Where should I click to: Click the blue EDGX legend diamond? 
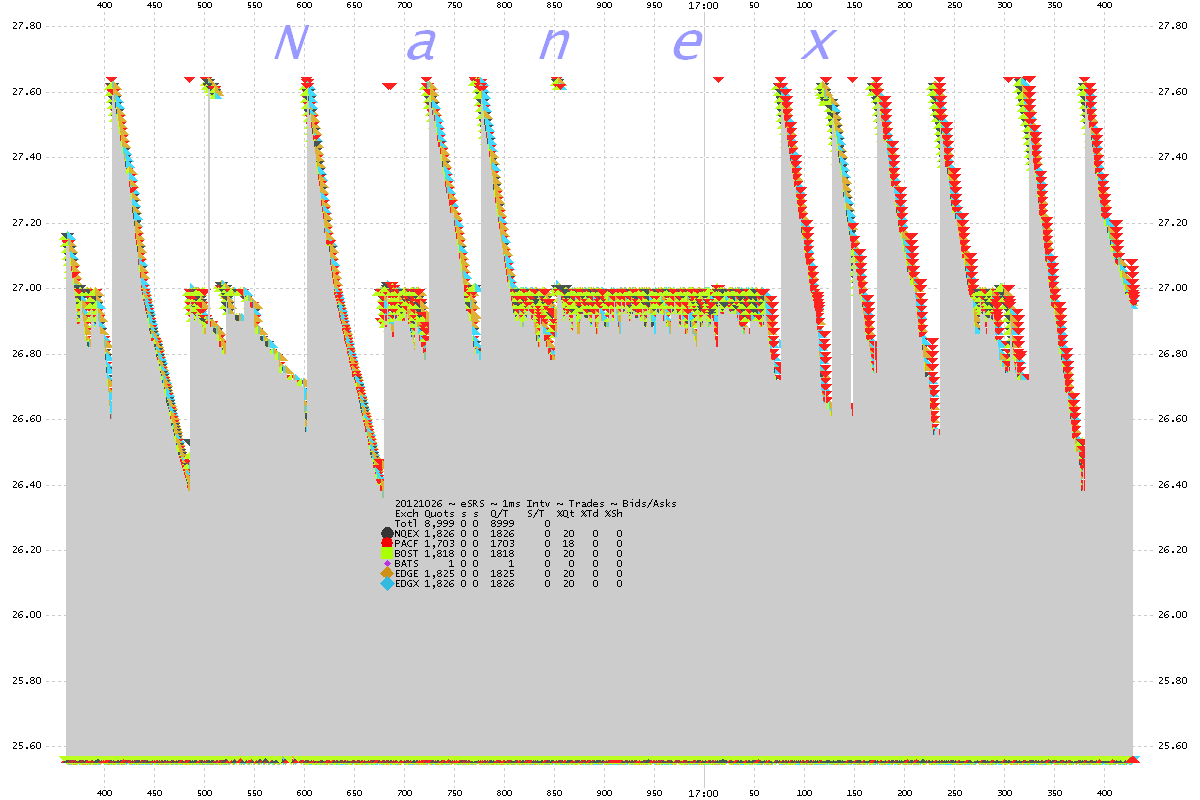tap(387, 583)
